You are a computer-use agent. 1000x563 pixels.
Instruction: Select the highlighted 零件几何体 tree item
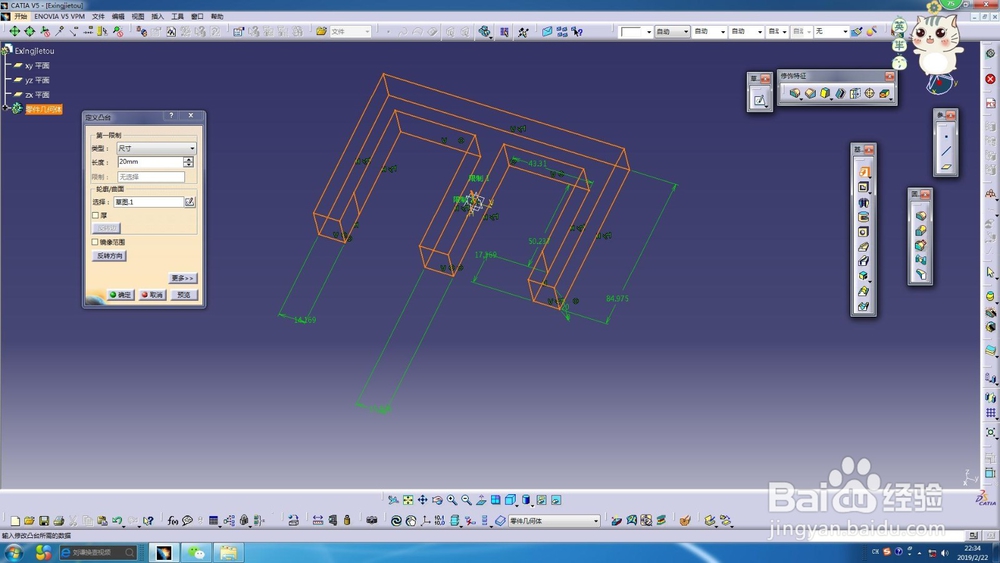(43, 110)
